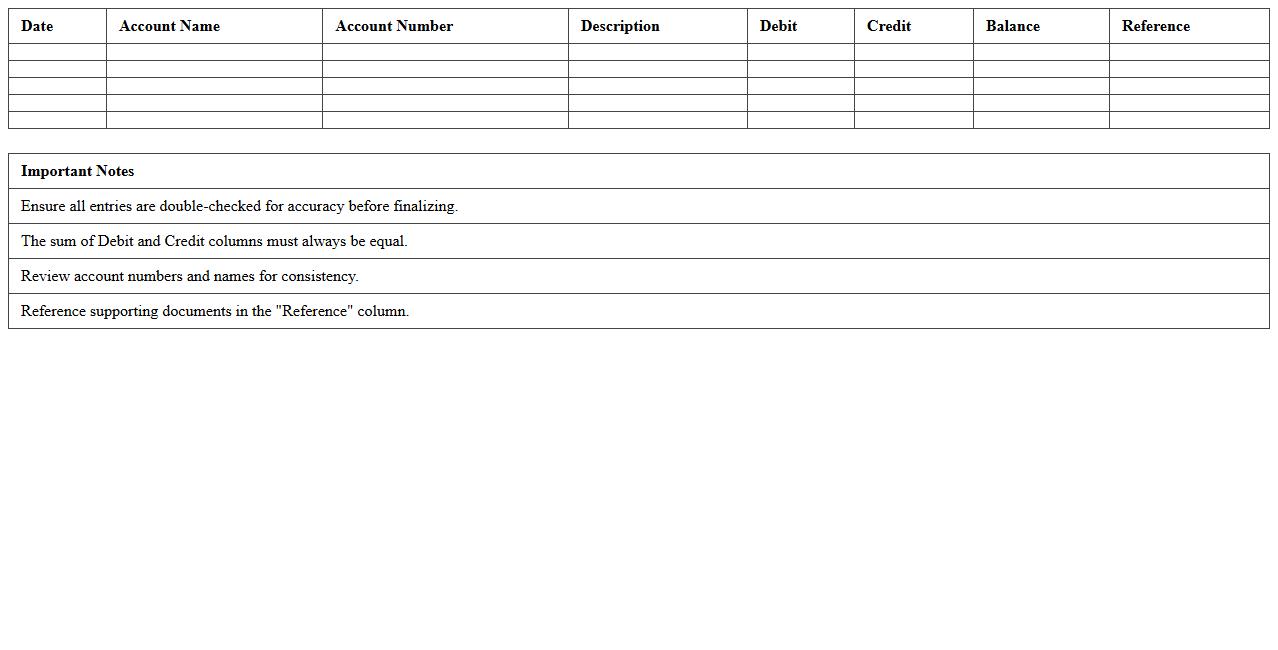Select the Credit column header
The height and width of the screenshot is (650, 1278).
tap(888, 26)
